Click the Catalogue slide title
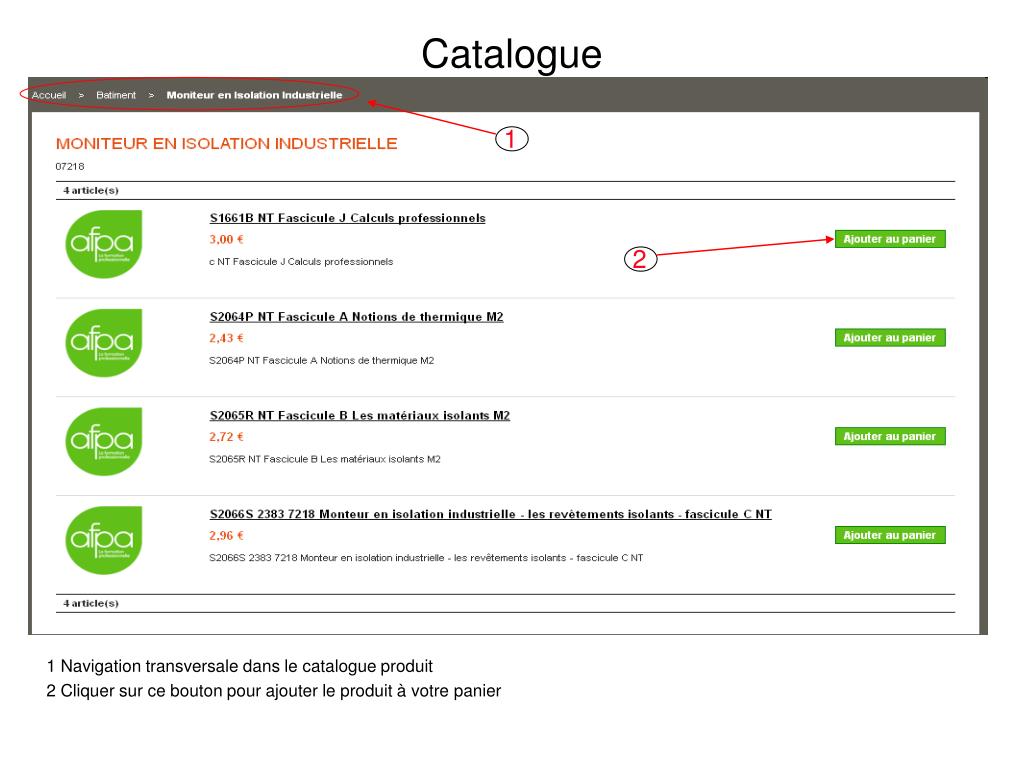Screen dimensions: 1024x768 point(511,54)
